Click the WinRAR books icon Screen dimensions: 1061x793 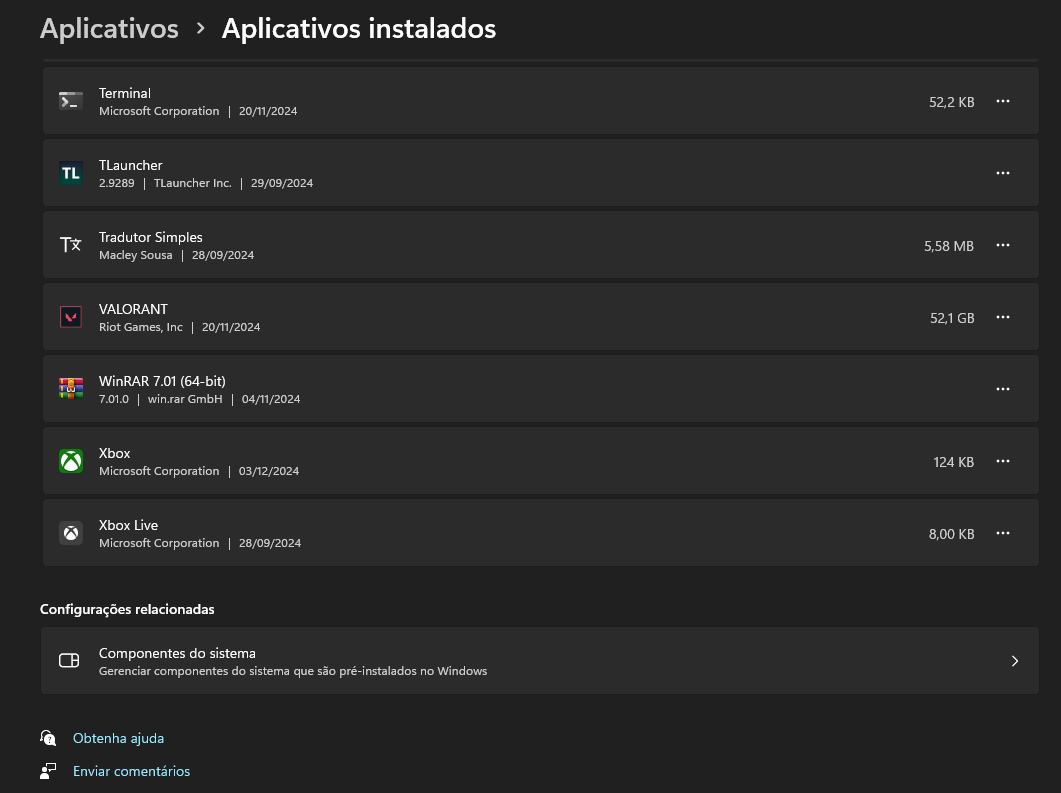point(70,389)
